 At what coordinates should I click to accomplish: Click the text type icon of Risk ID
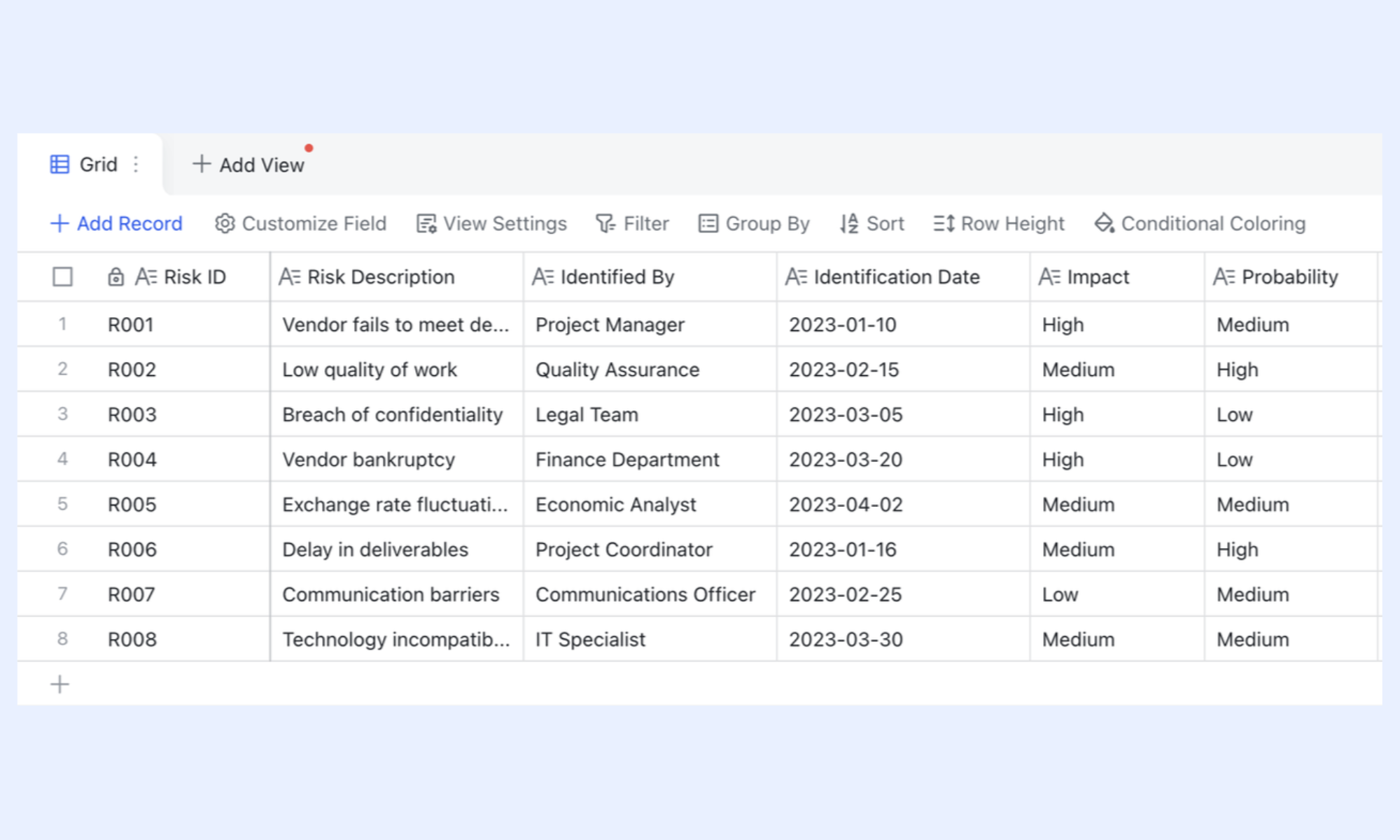(x=146, y=277)
